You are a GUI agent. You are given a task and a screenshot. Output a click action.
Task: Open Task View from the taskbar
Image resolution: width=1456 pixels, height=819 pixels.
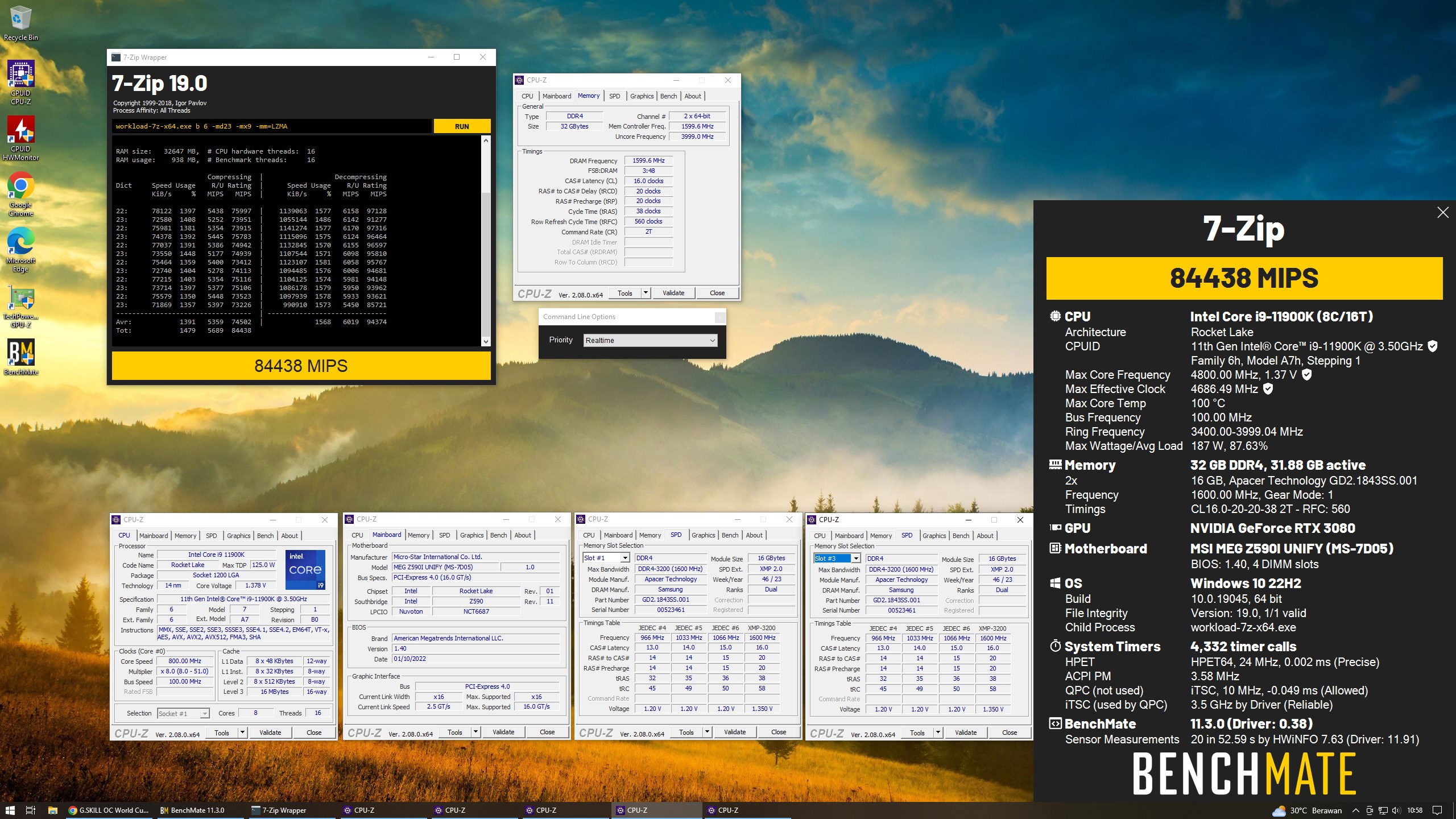click(x=31, y=810)
